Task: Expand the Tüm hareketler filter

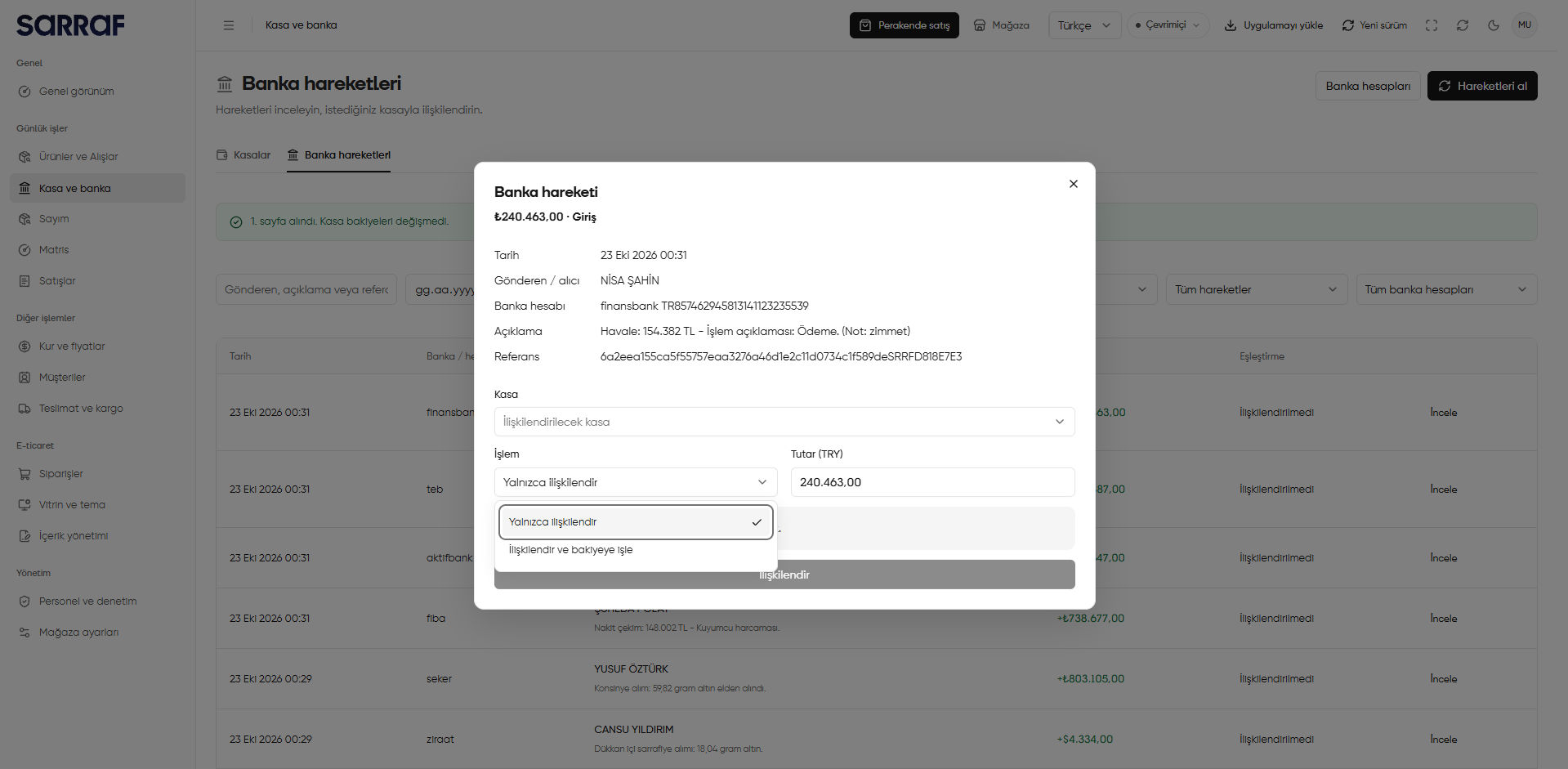Action: click(1256, 289)
